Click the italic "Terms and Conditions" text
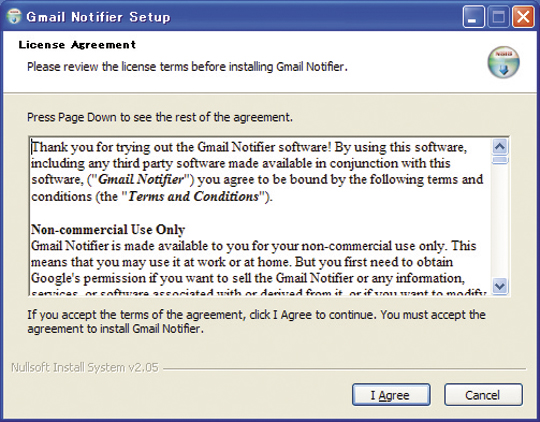 coord(193,196)
